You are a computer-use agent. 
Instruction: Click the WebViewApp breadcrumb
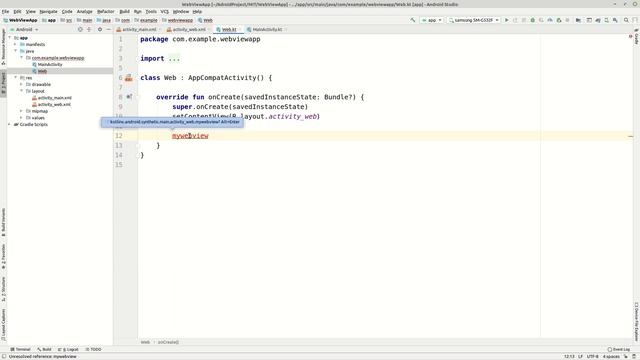20,20
